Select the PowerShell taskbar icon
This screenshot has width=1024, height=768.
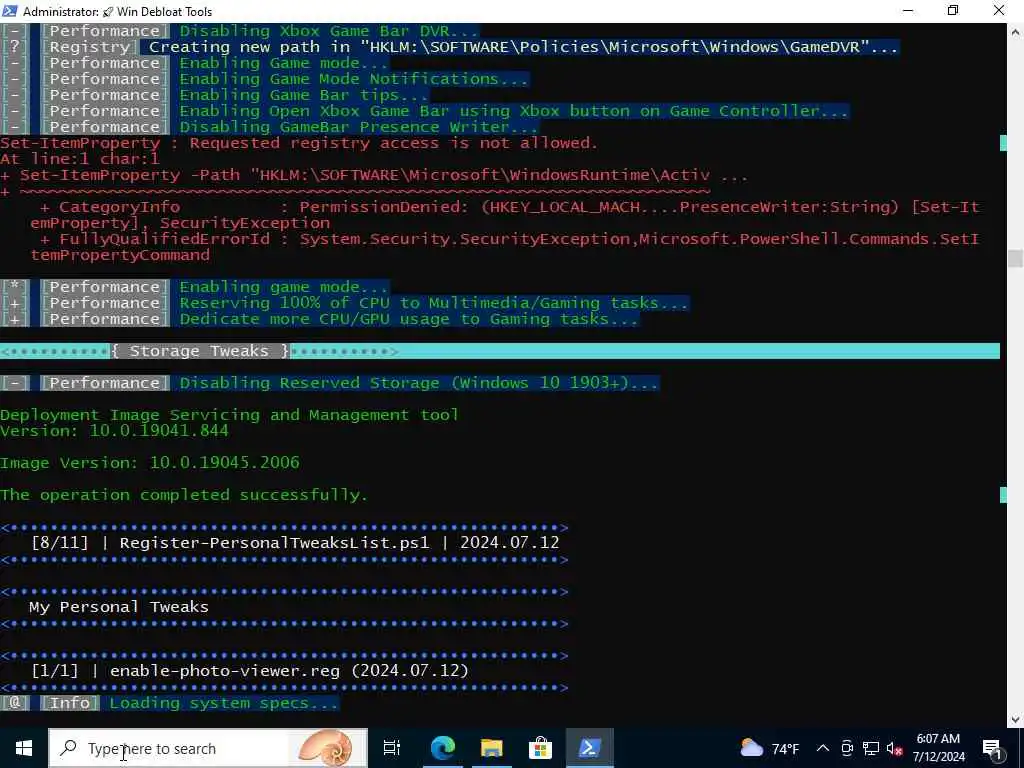[590, 748]
